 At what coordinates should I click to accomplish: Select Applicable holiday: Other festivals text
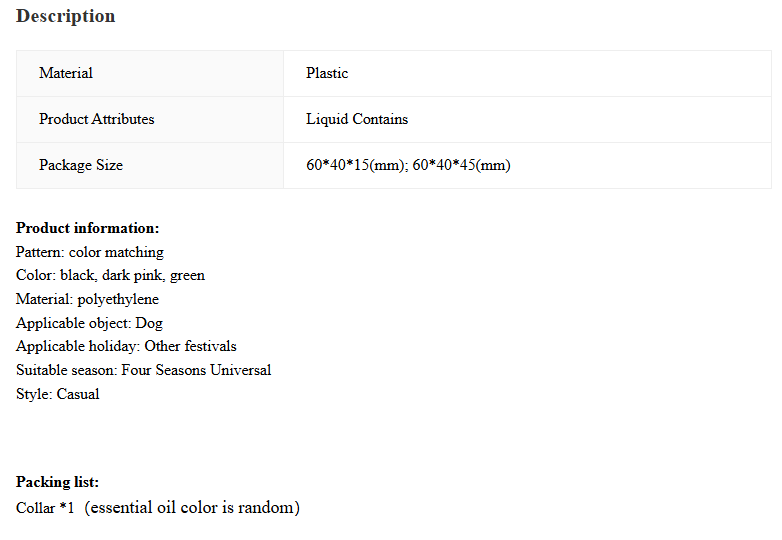coord(126,347)
